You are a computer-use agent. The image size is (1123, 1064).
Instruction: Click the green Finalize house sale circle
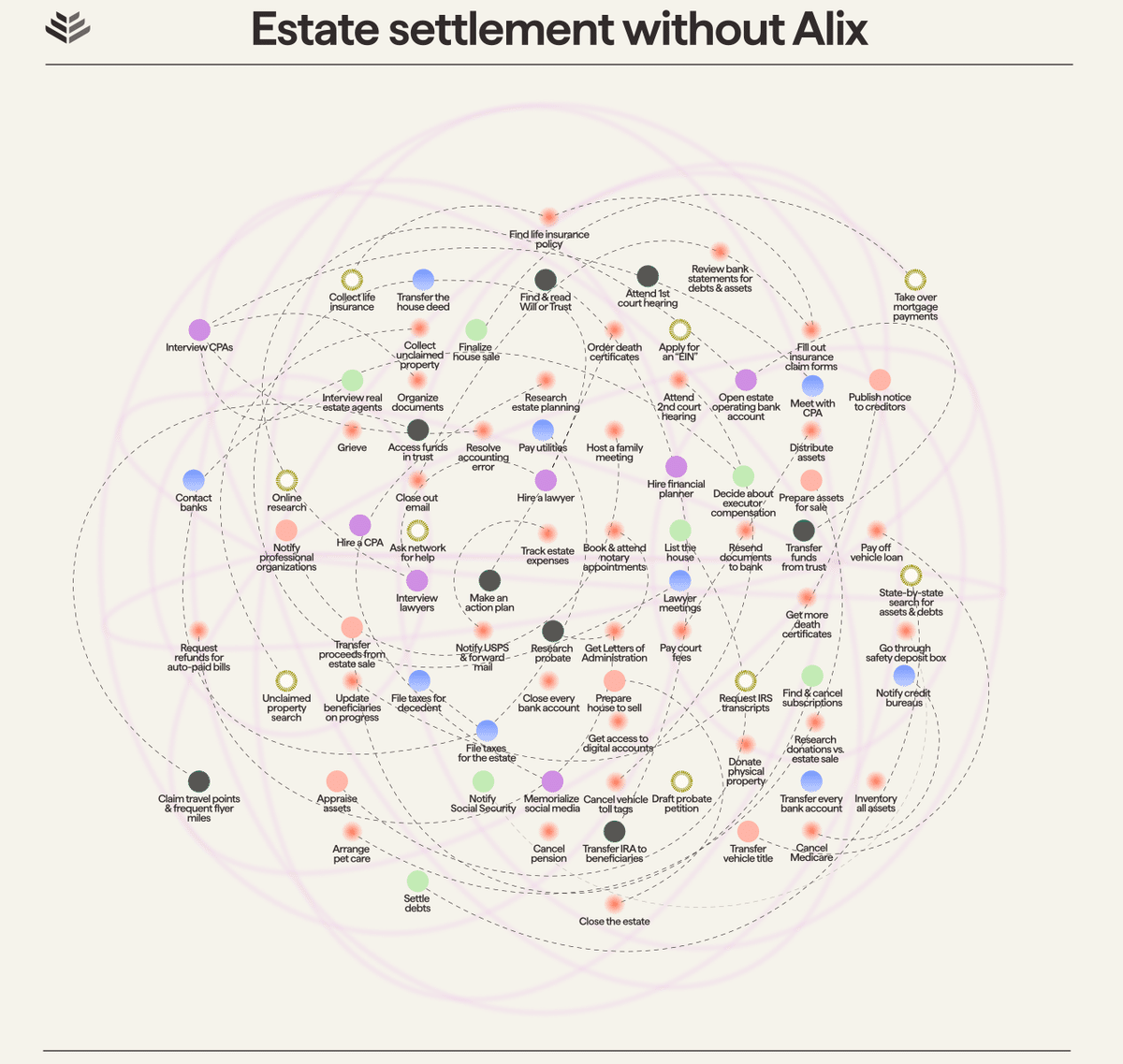click(x=476, y=329)
